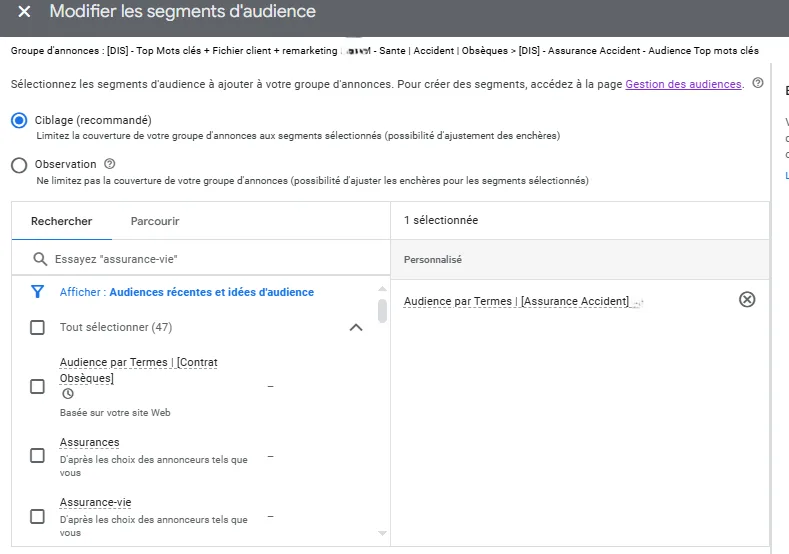Click the Assurance-vie segment name
Screen dimensions: 789x554
click(95, 502)
